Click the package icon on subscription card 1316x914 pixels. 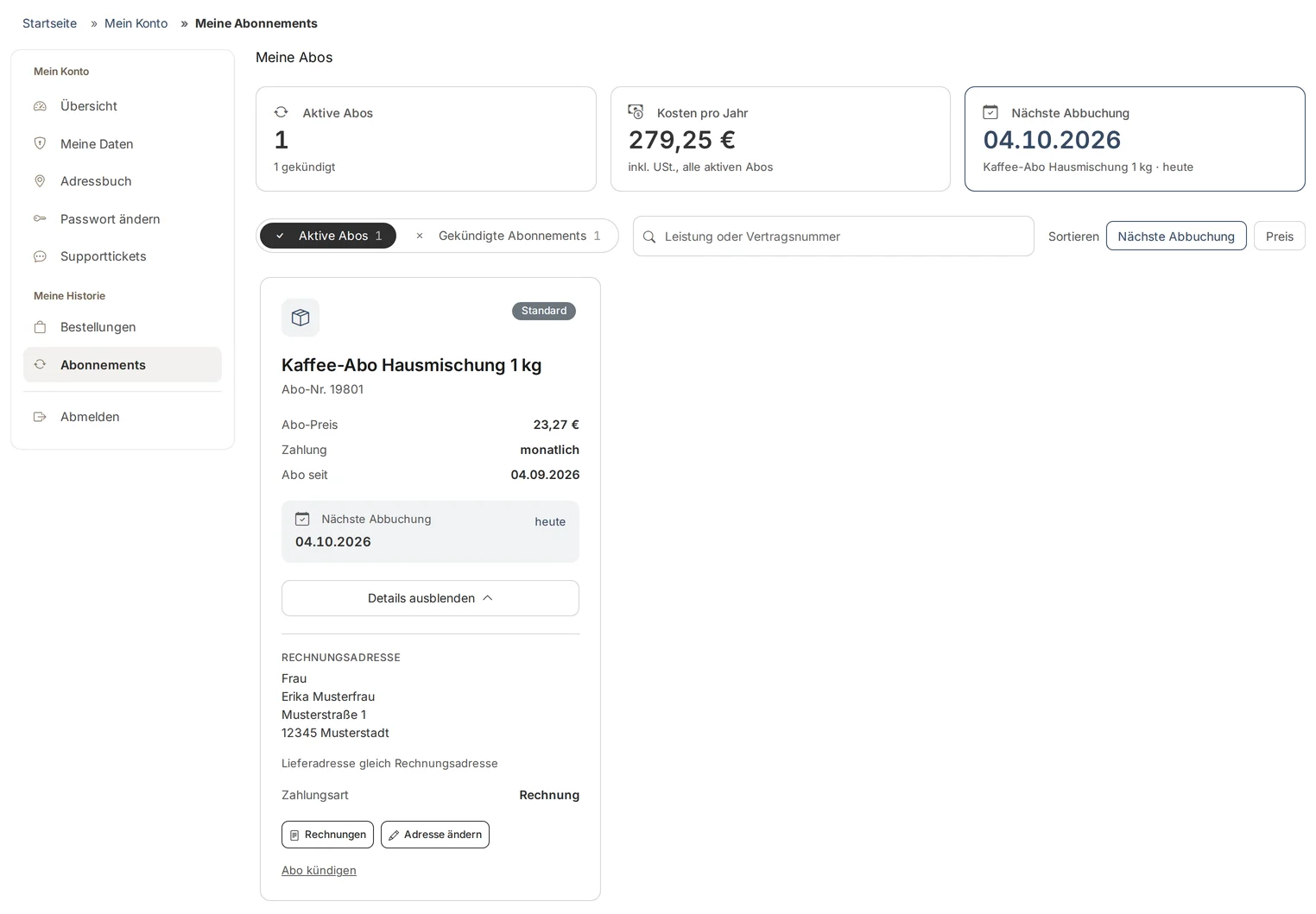click(301, 318)
